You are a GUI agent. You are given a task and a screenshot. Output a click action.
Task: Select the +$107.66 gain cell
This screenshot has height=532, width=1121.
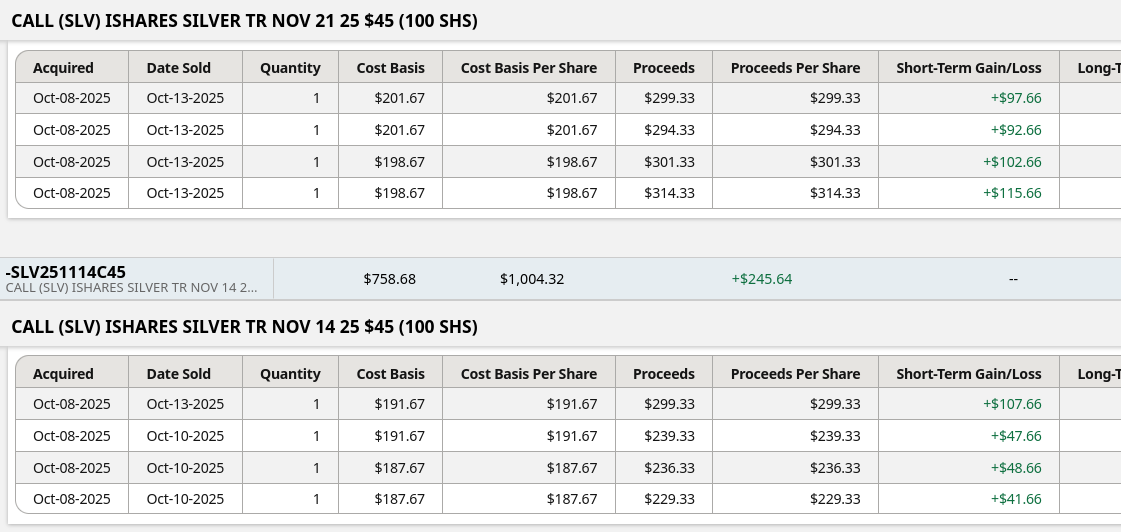(x=1012, y=404)
